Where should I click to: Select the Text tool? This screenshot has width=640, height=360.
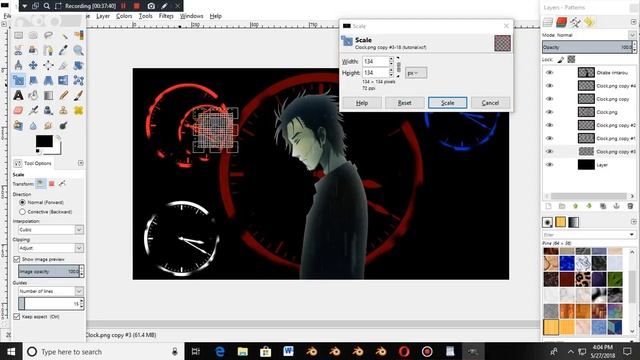pos(18,96)
